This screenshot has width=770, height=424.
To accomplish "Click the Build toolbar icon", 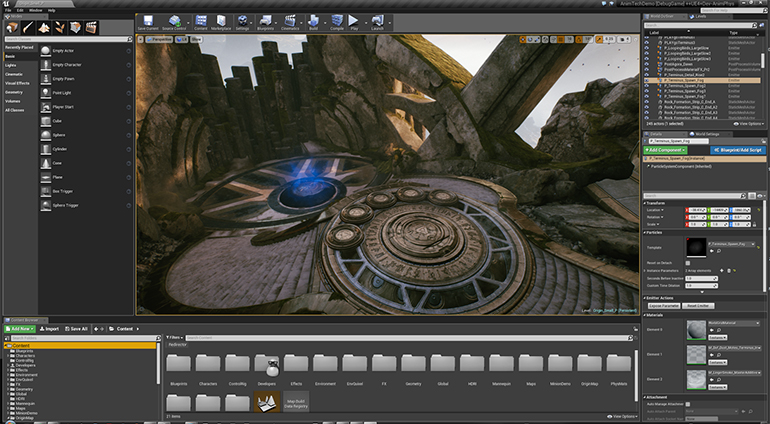I will click(313, 21).
